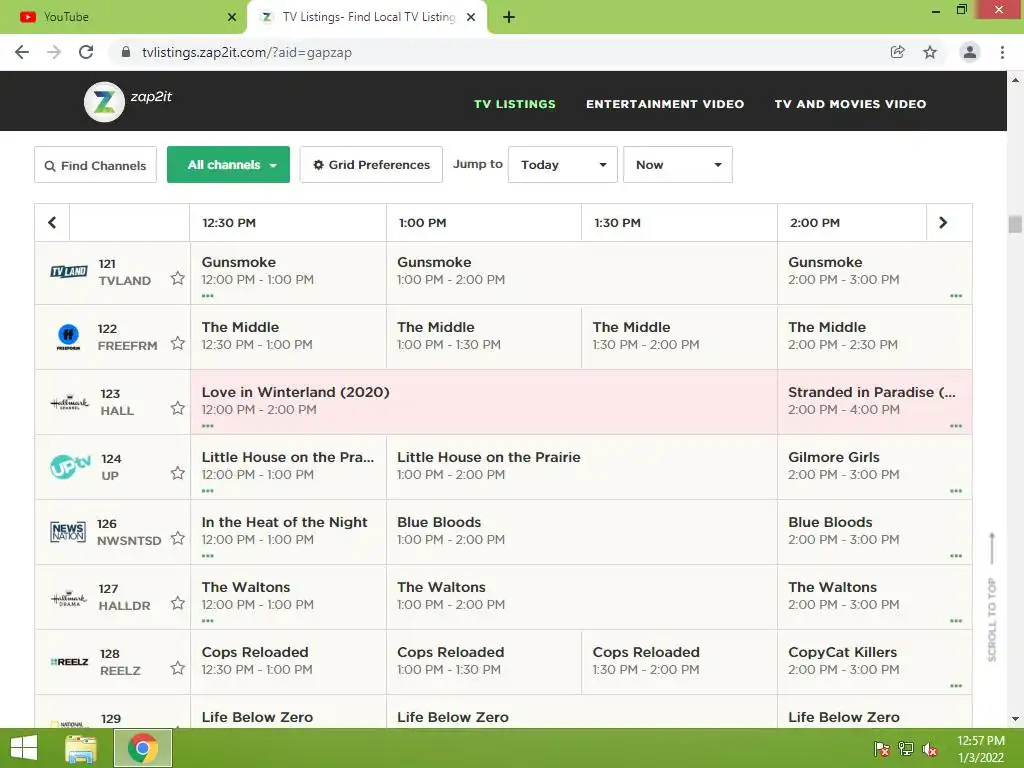This screenshot has height=768, width=1024.
Task: Open Little House on the Prairie 1:00 PM
Action: 582,467
